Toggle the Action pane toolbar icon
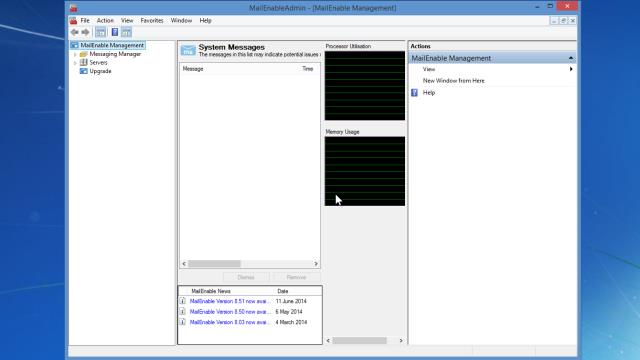 pos(127,32)
